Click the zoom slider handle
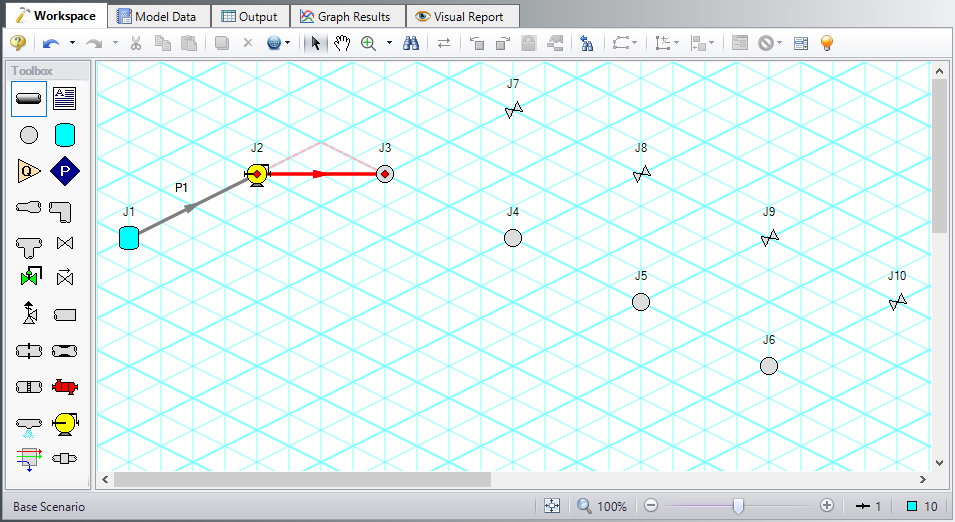Screen dimensions: 955x522 [x=738, y=506]
